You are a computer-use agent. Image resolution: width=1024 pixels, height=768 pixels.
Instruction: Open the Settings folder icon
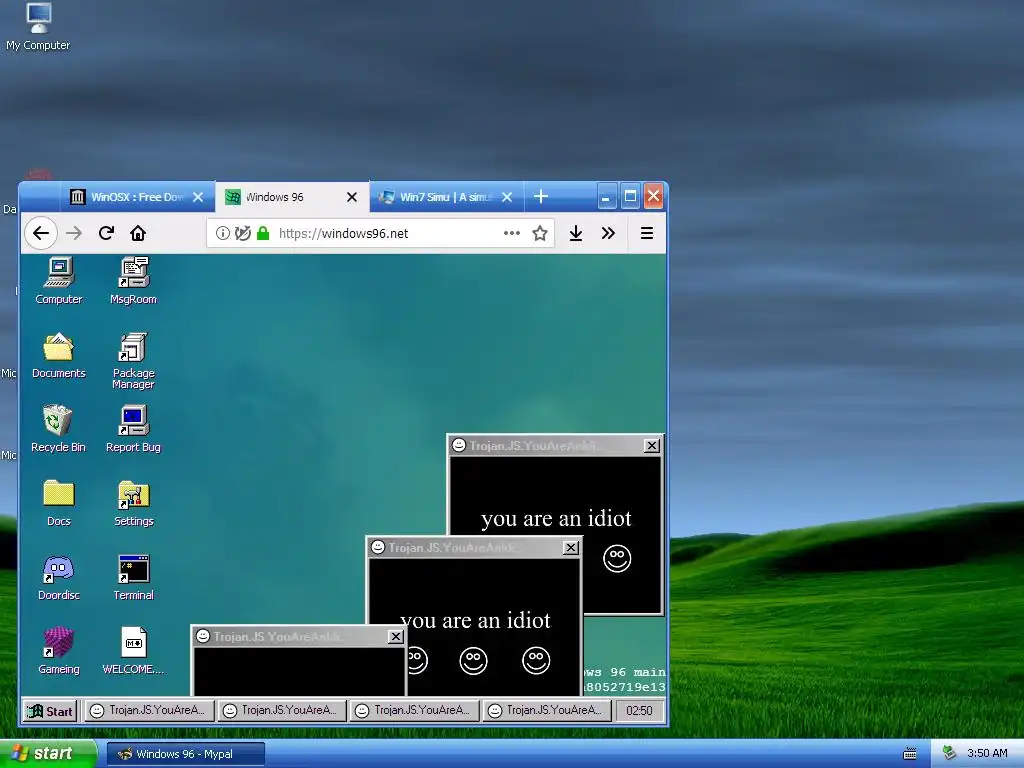tap(133, 503)
